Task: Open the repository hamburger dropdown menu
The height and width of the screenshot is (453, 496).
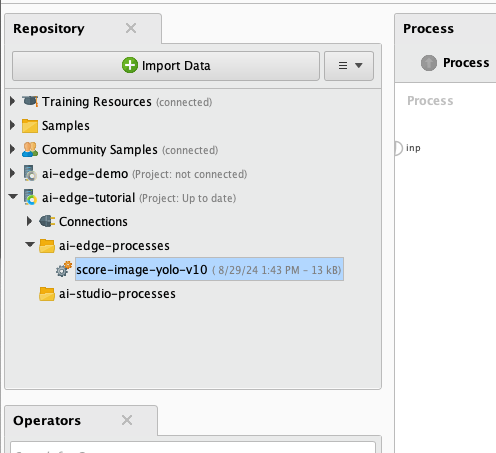Action: pyautogui.click(x=349, y=66)
